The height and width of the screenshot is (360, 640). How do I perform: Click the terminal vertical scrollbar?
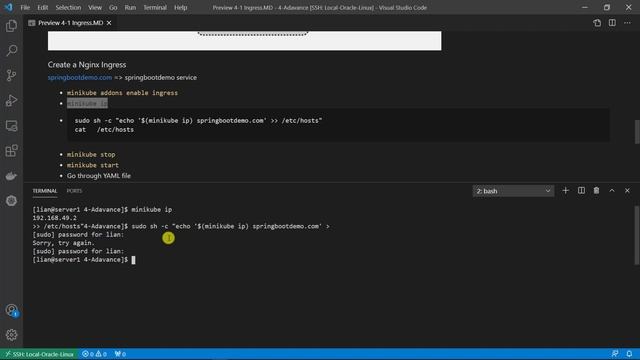tap(637, 235)
